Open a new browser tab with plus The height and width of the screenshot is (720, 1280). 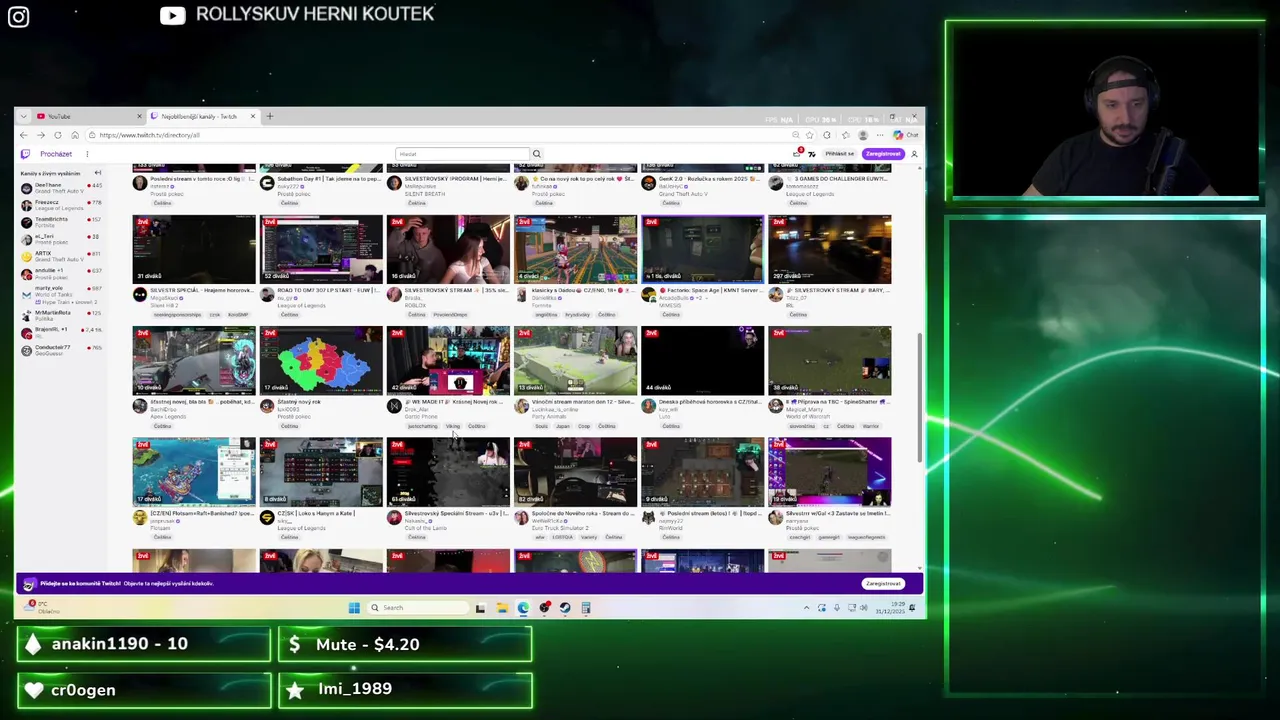pos(269,116)
